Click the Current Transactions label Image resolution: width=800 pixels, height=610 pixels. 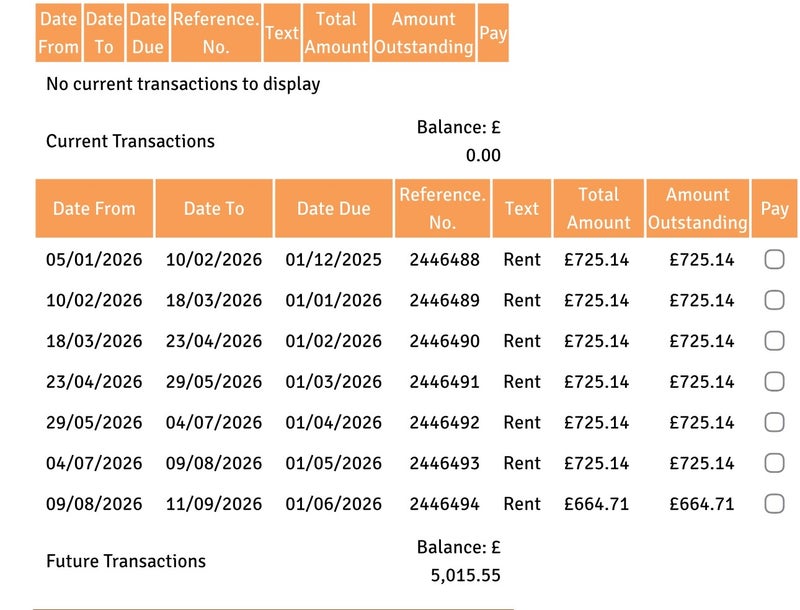pos(130,141)
